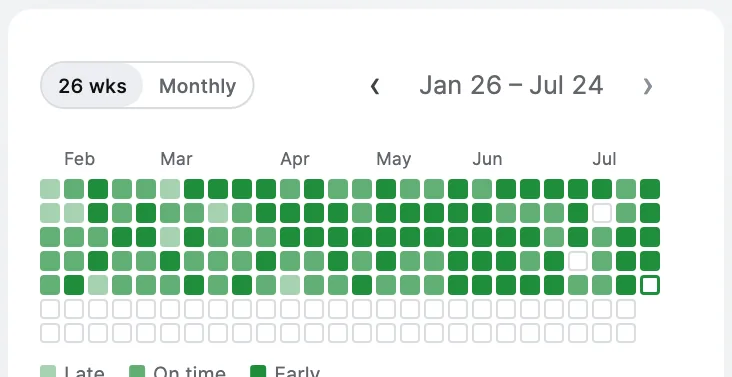Select the empty second-row cell under Jul

click(x=602, y=213)
